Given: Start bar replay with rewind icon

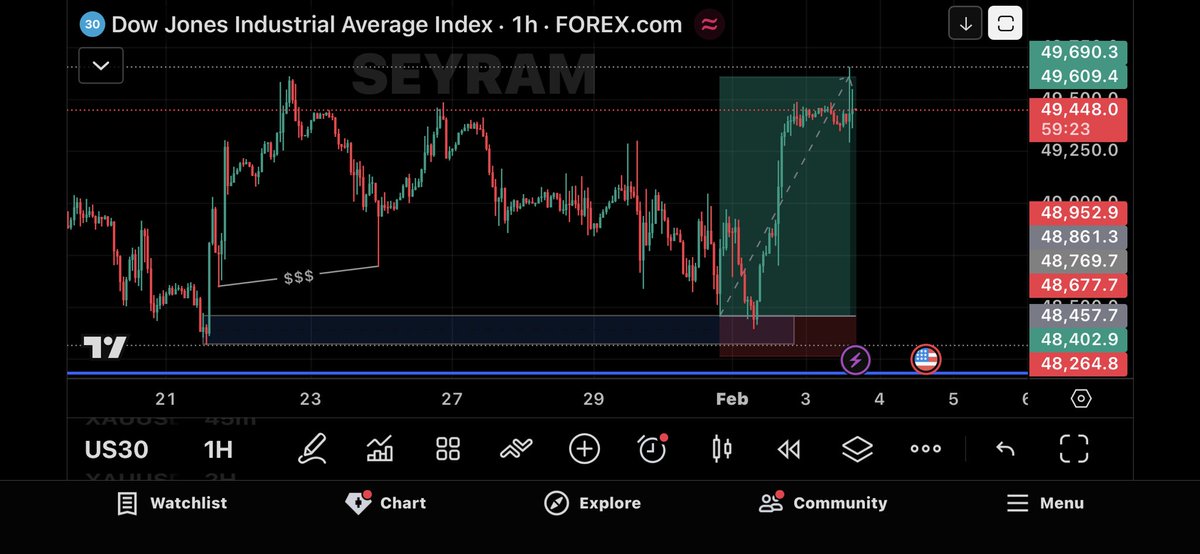Looking at the screenshot, I should tap(789, 449).
